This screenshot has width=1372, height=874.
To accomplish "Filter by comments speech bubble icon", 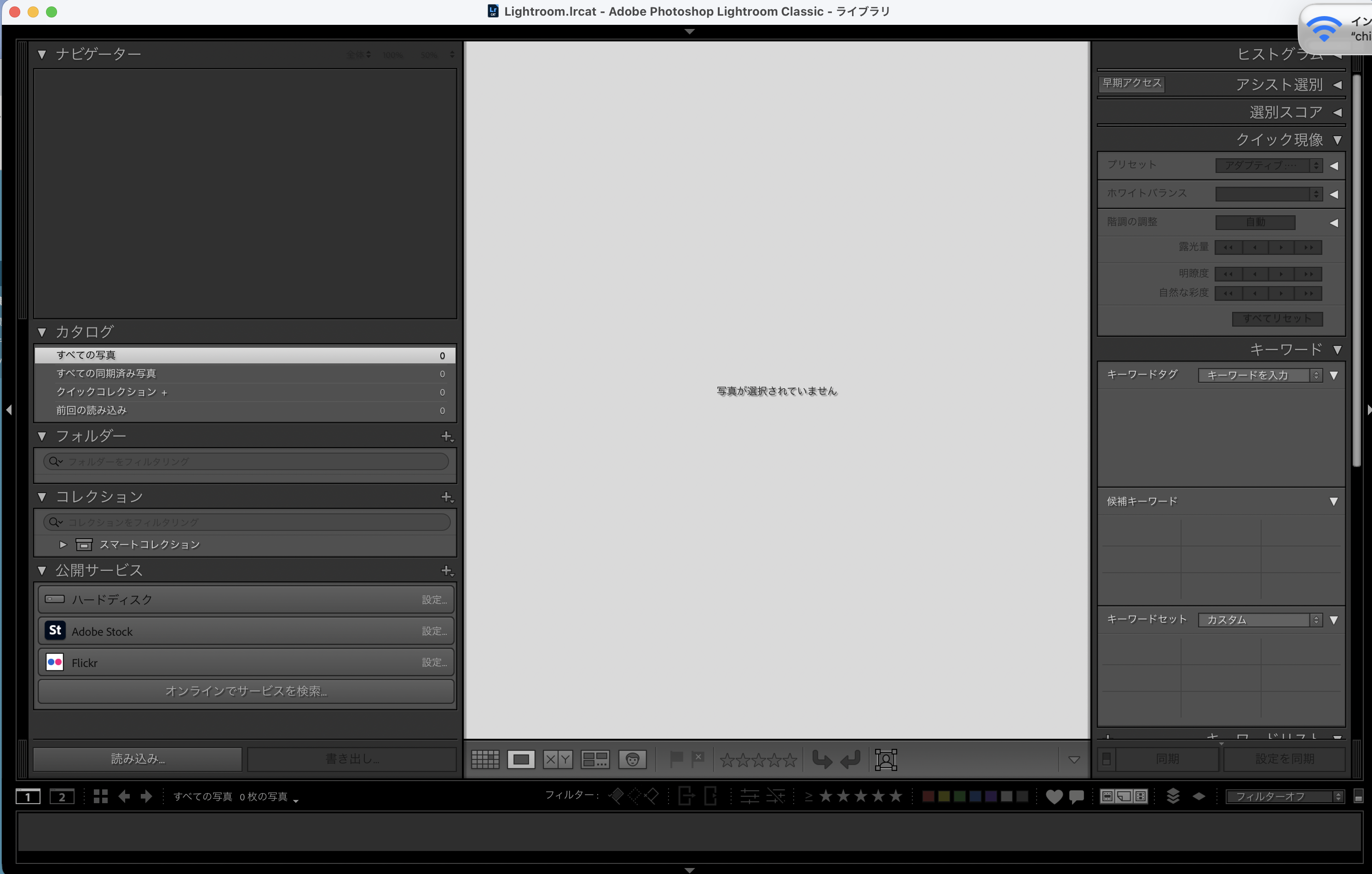I will (1076, 797).
